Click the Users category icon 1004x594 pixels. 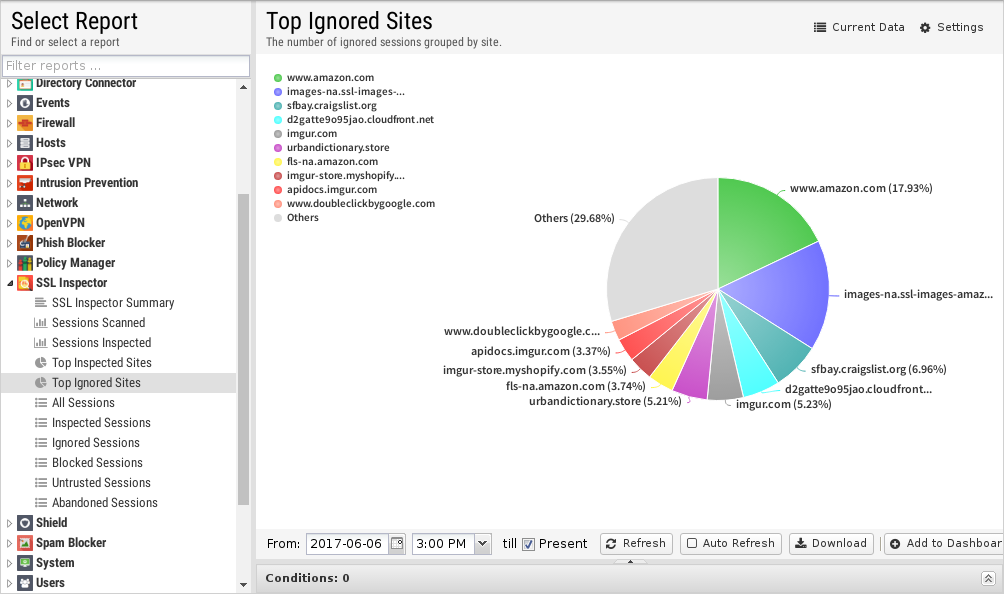pyautogui.click(x=25, y=583)
